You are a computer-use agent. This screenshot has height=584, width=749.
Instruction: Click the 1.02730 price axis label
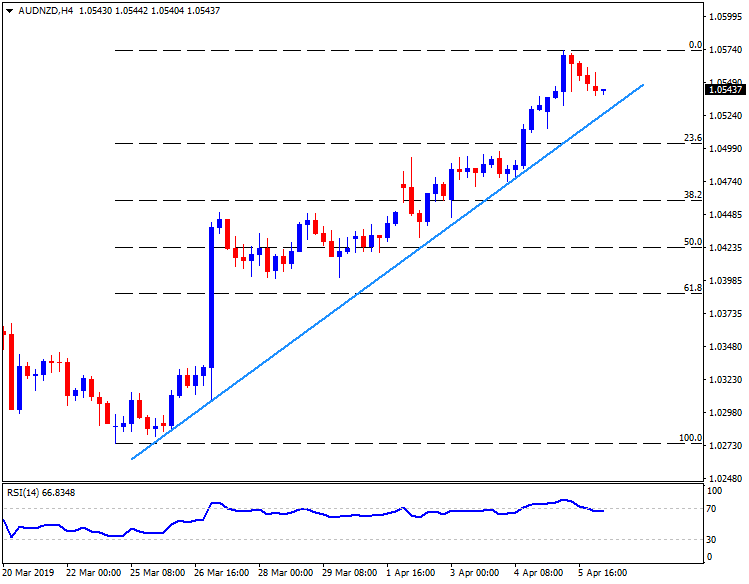click(x=726, y=445)
